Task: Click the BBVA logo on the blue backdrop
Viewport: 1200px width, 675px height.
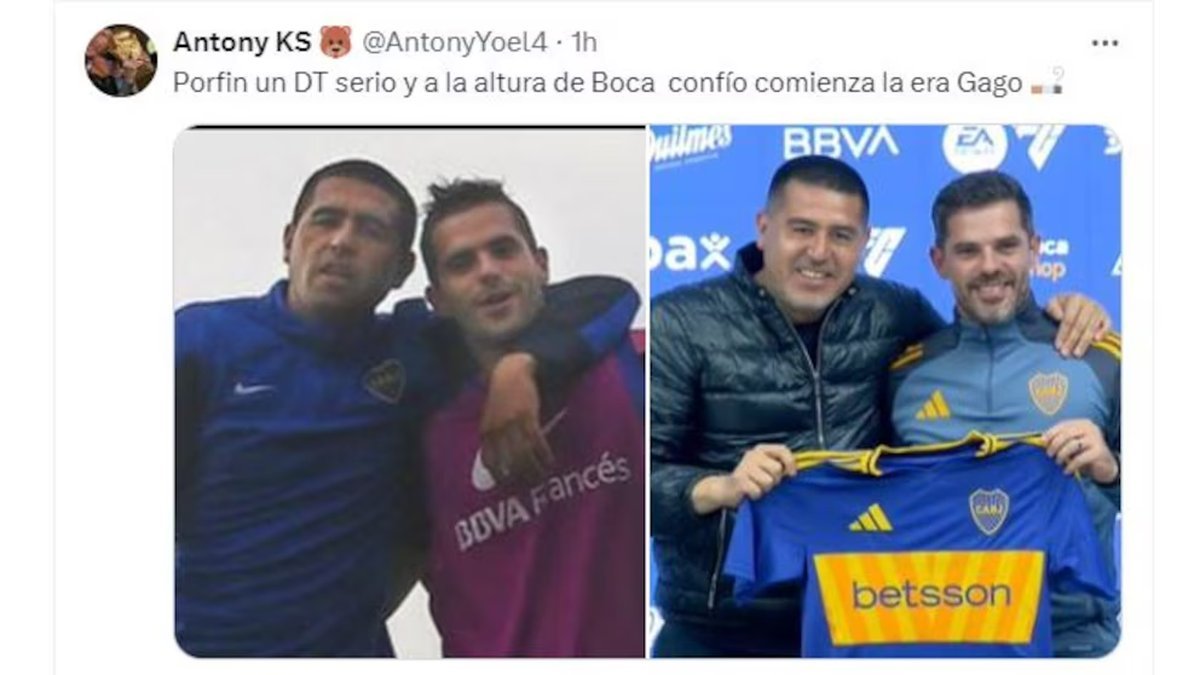Action: click(840, 141)
